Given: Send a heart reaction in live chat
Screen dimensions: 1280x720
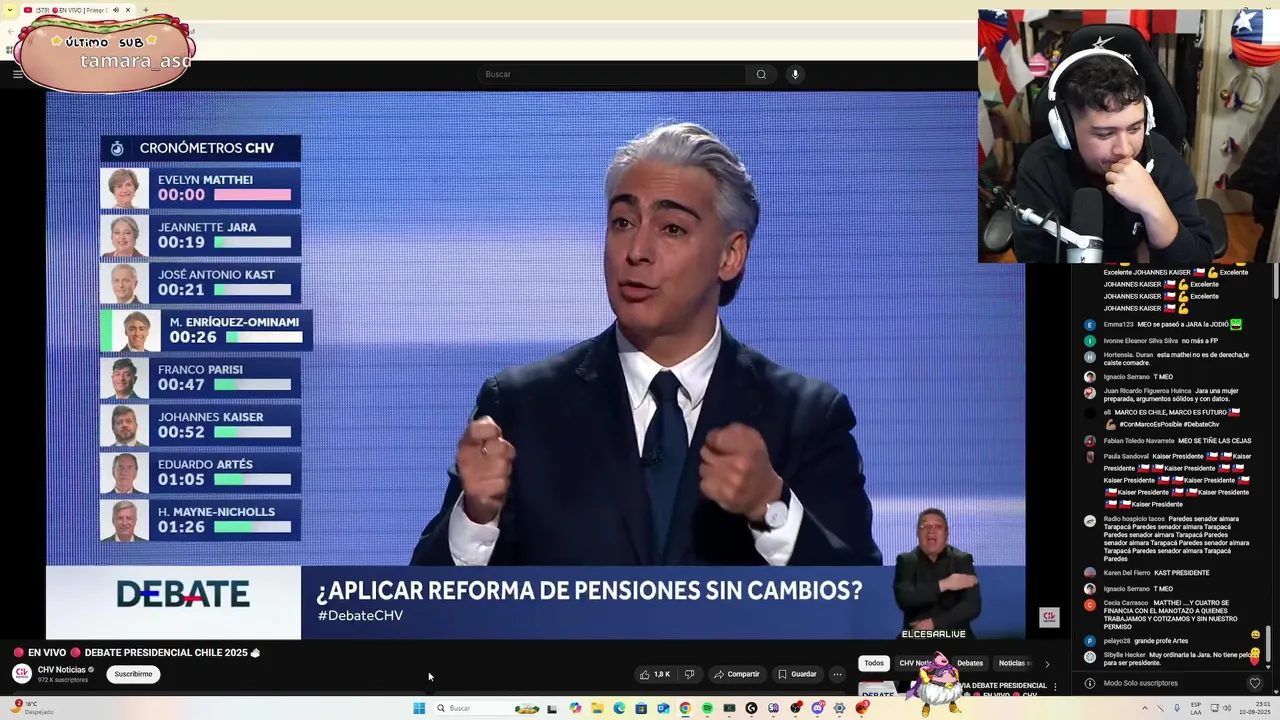Looking at the screenshot, I should tap(1255, 683).
